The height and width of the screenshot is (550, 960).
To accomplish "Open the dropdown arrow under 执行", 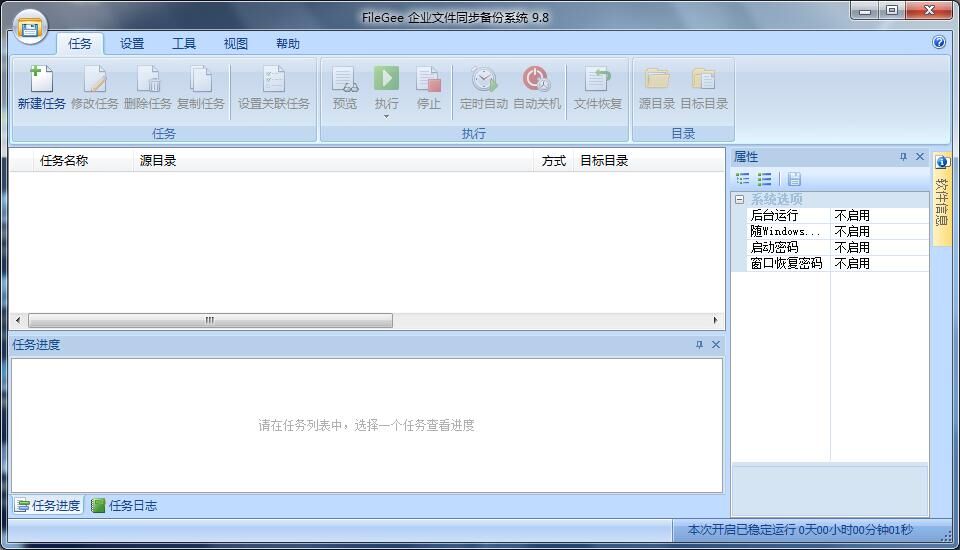I will click(x=386, y=116).
